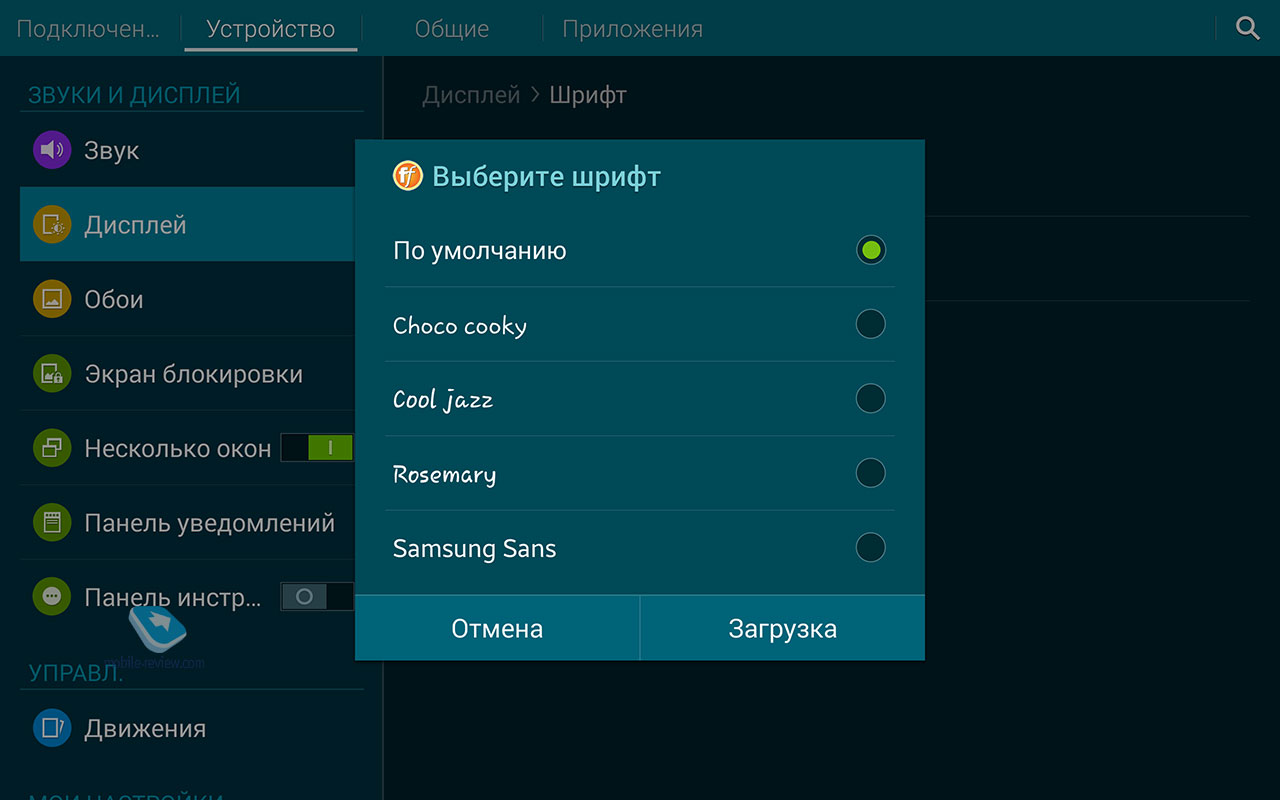
Task: Switch to the Приложения tab
Action: pyautogui.click(x=632, y=29)
